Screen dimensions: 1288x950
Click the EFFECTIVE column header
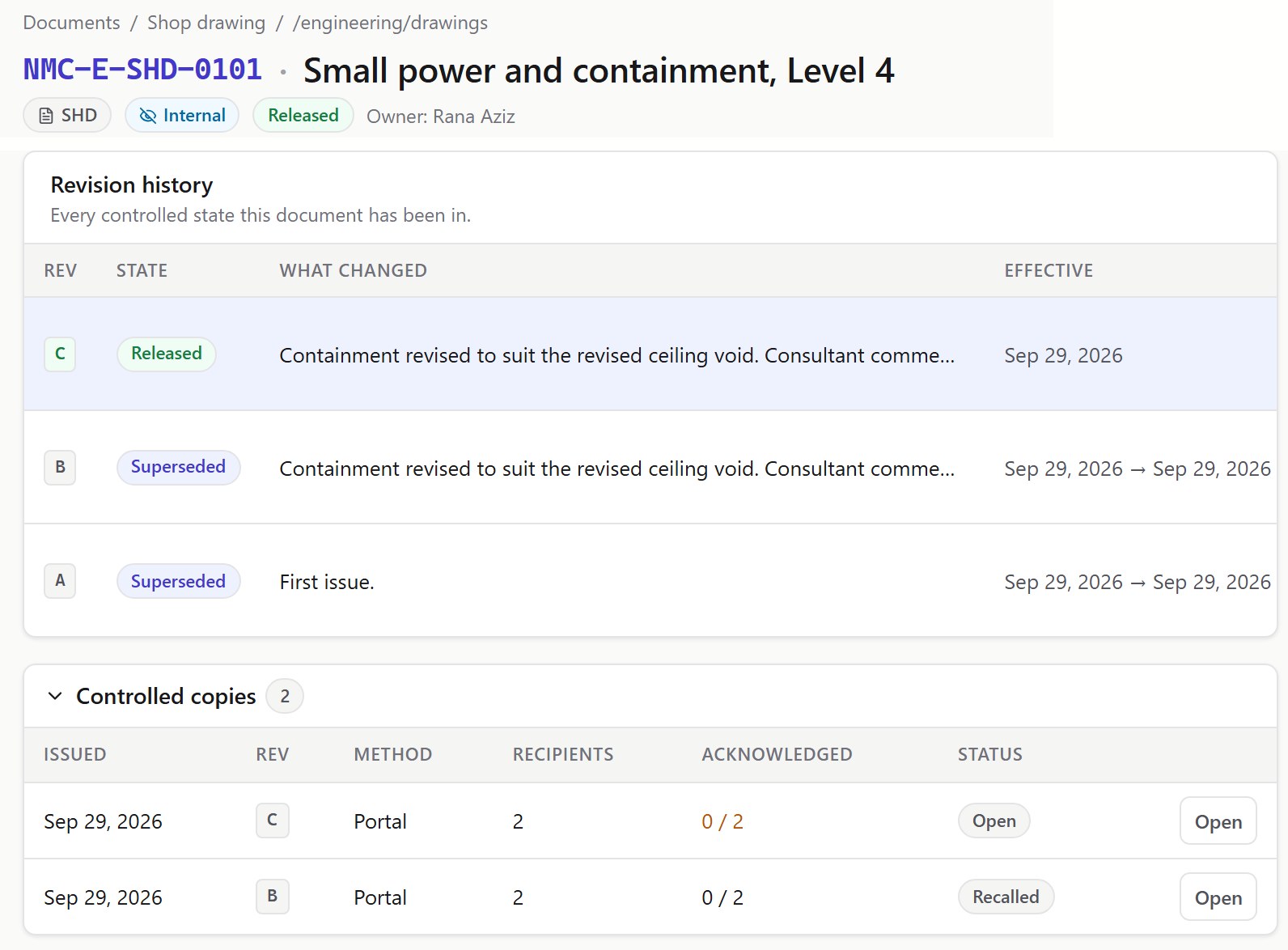1049,270
